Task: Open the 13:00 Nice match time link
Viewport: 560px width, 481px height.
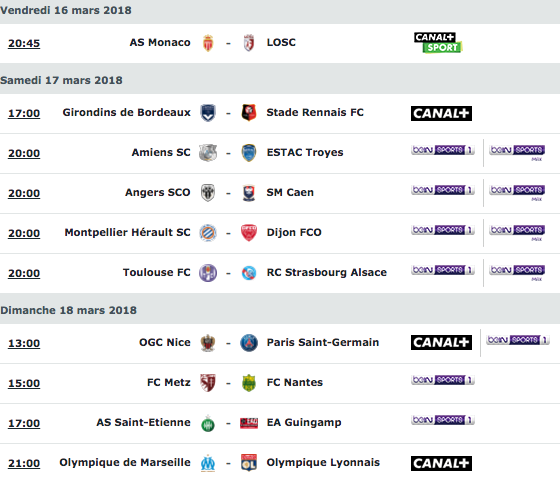Action: point(24,343)
